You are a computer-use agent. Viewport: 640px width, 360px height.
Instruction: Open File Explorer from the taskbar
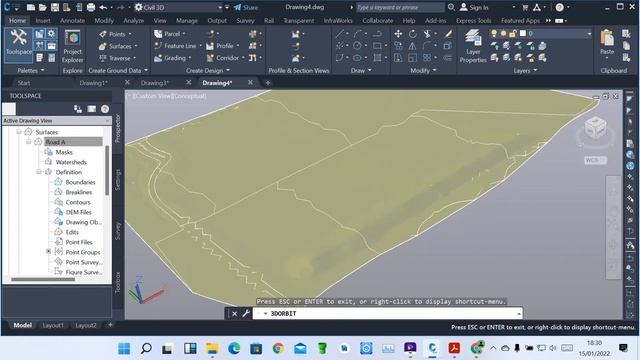(212, 348)
